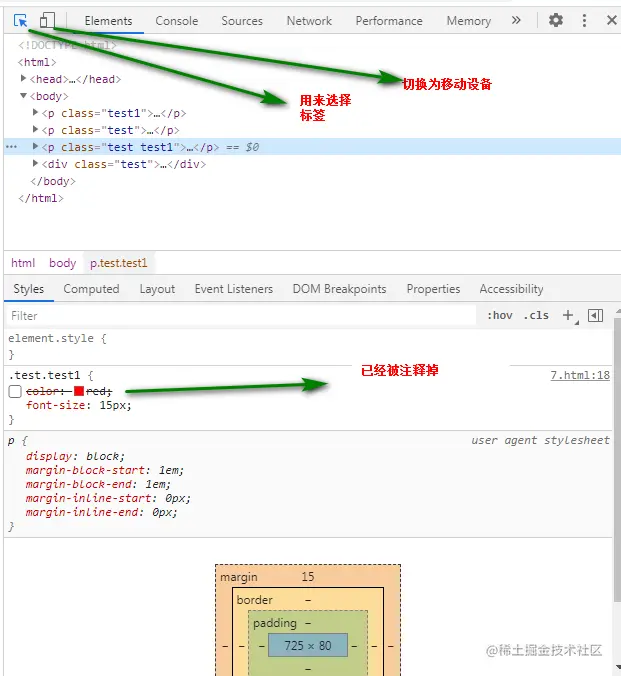Image resolution: width=621 pixels, height=676 pixels.
Task: Activate the inspect element picker tool
Action: [20, 20]
